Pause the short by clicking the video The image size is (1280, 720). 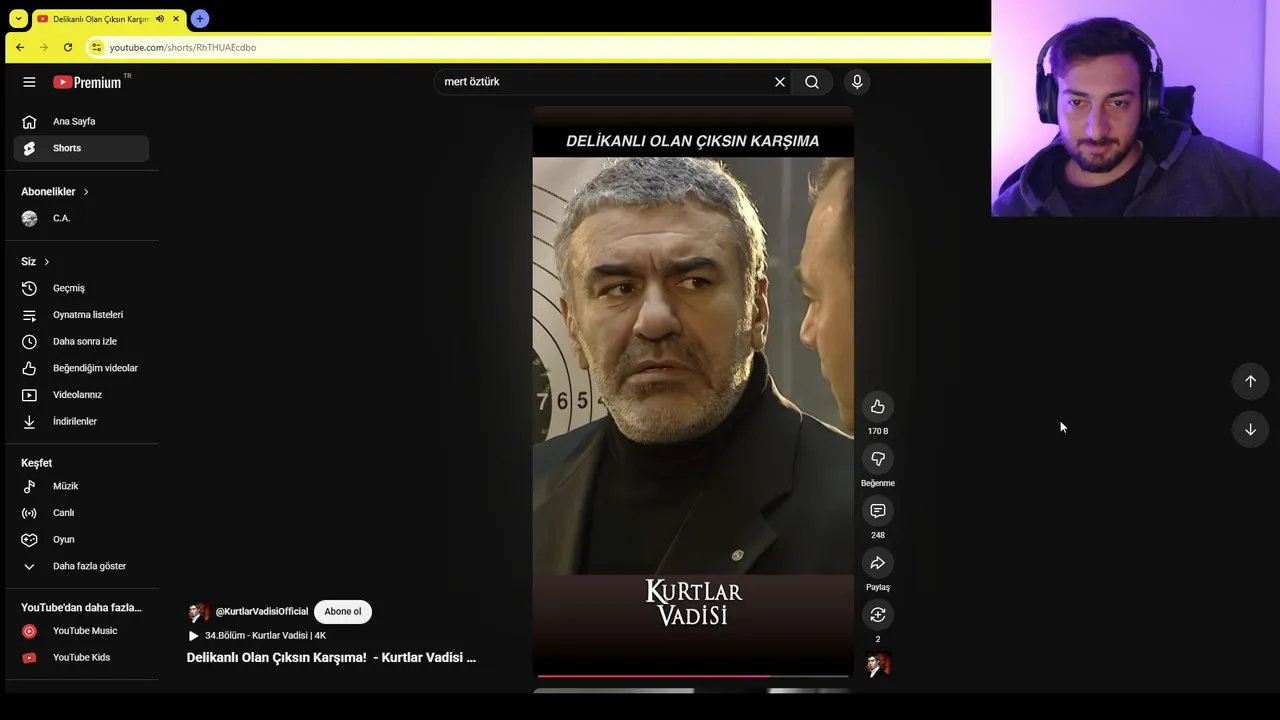tap(692, 390)
